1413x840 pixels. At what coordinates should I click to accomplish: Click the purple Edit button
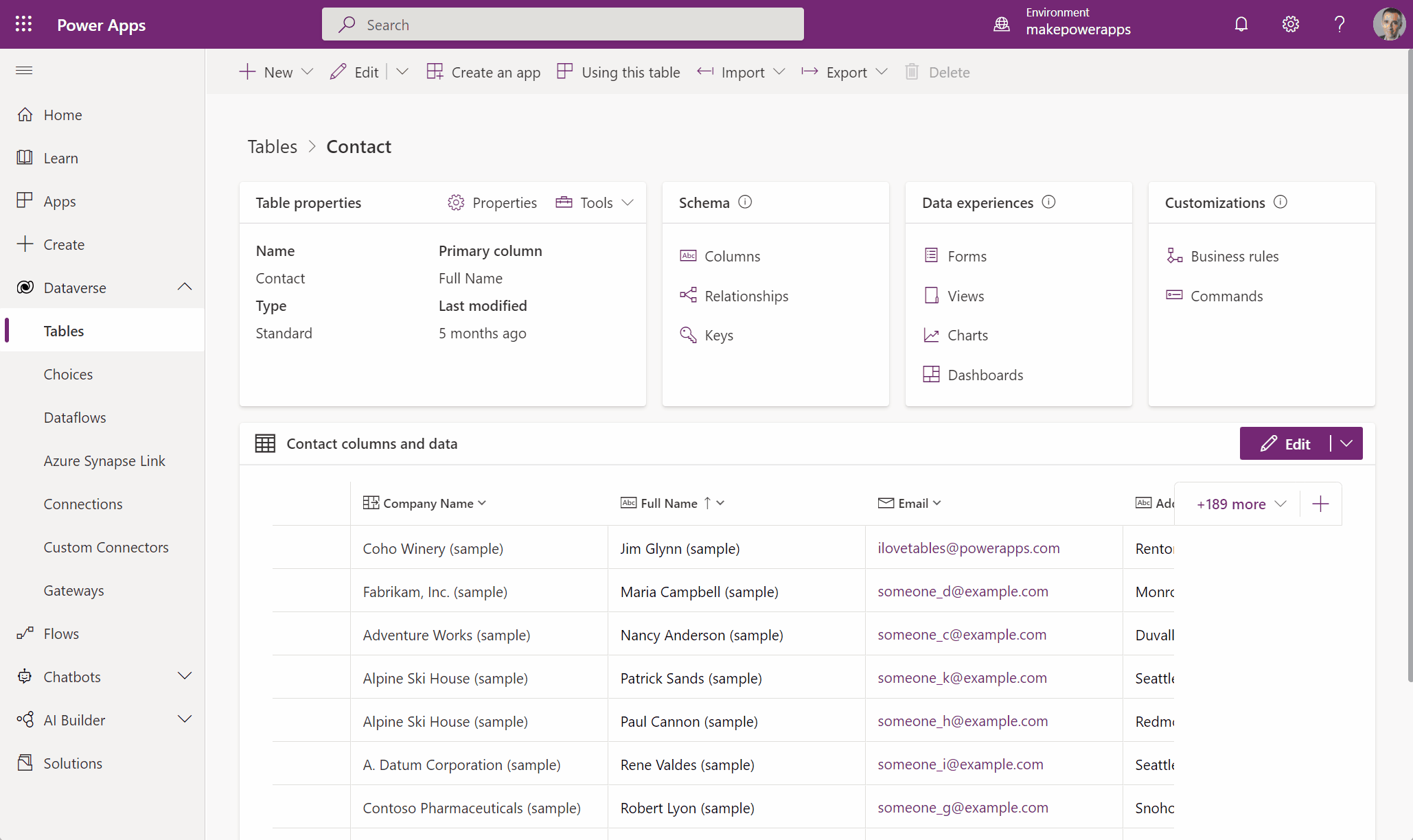(x=1285, y=443)
